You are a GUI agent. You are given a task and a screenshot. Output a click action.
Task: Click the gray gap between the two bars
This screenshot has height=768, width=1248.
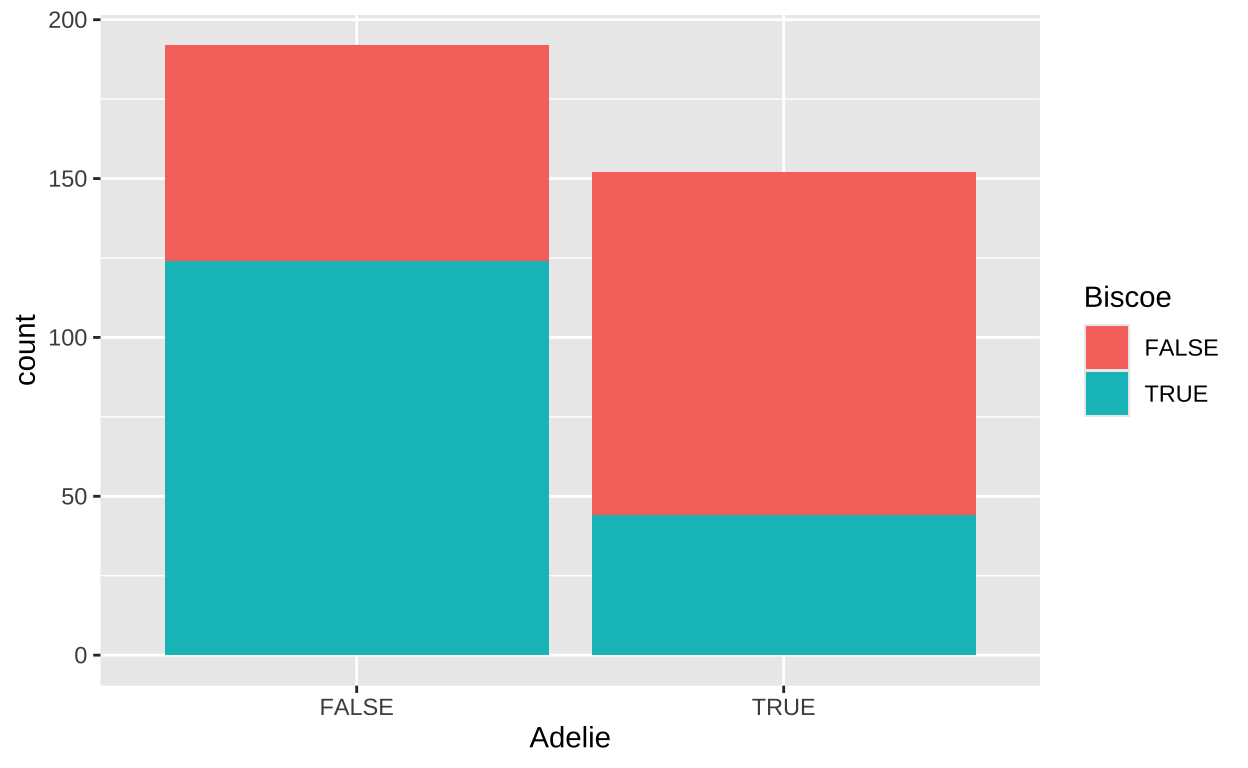click(x=570, y=400)
